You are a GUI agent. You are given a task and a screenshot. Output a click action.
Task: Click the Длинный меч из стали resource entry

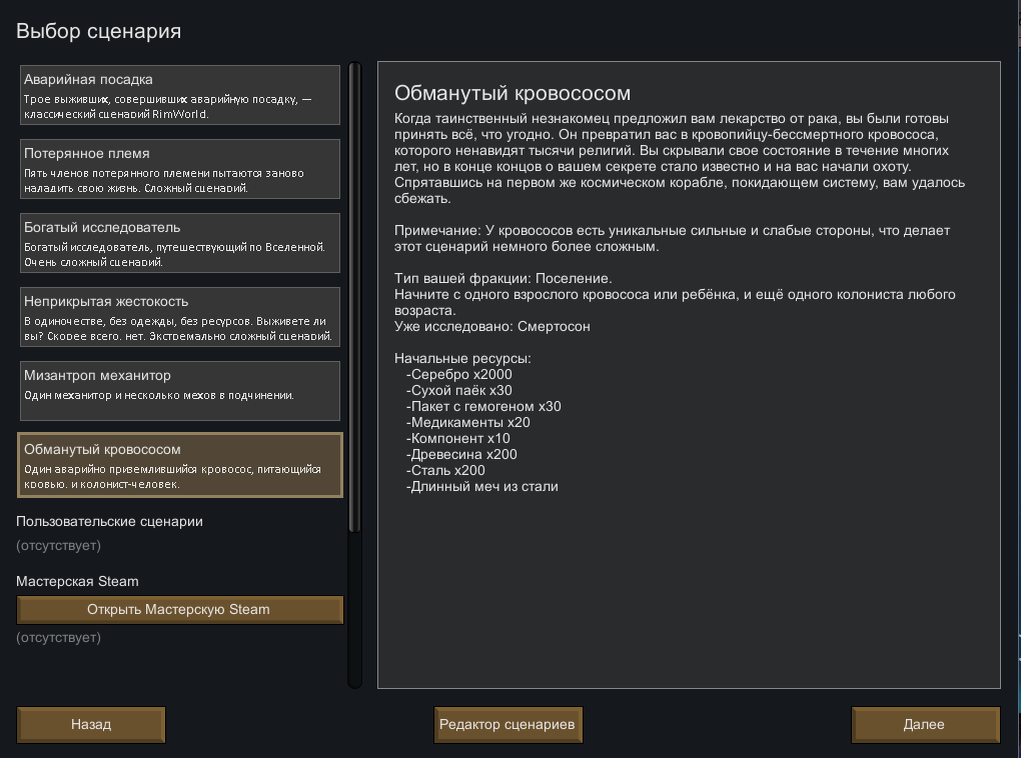[482, 486]
